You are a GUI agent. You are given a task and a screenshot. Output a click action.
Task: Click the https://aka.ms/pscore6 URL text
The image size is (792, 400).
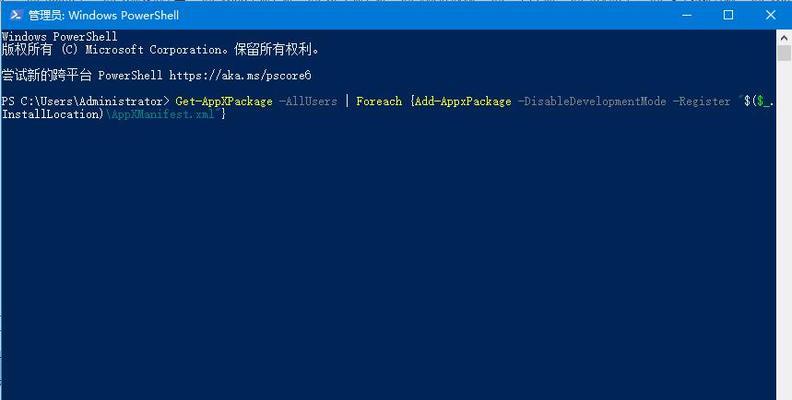coord(240,76)
